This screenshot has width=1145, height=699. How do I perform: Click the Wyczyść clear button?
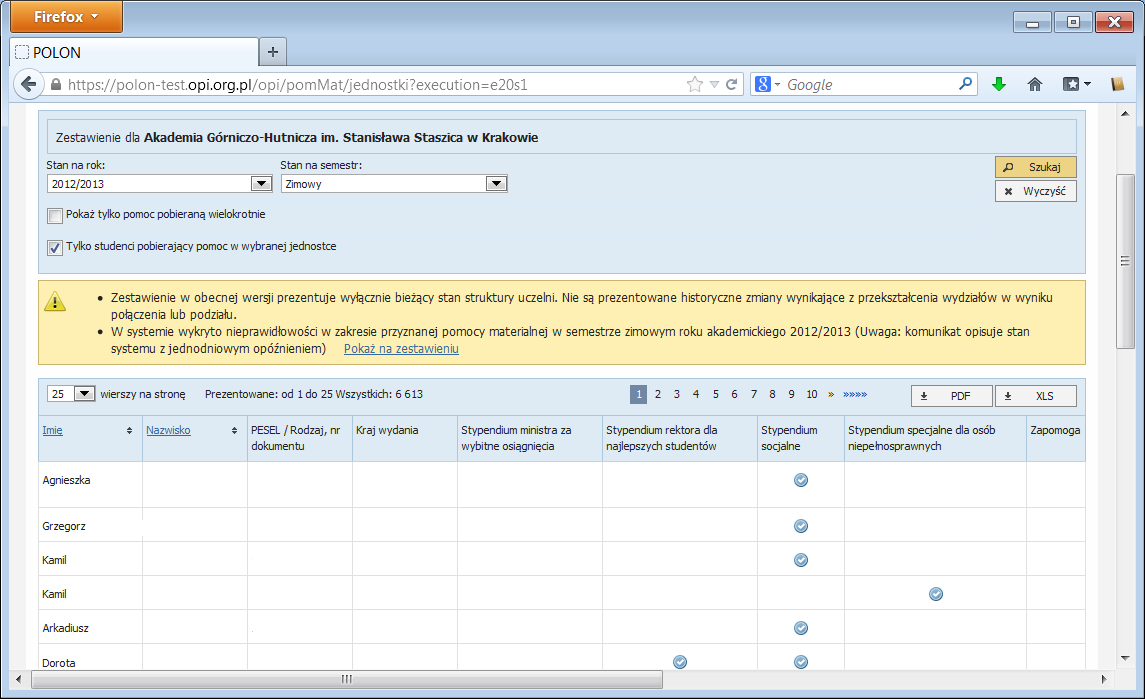click(x=1035, y=191)
